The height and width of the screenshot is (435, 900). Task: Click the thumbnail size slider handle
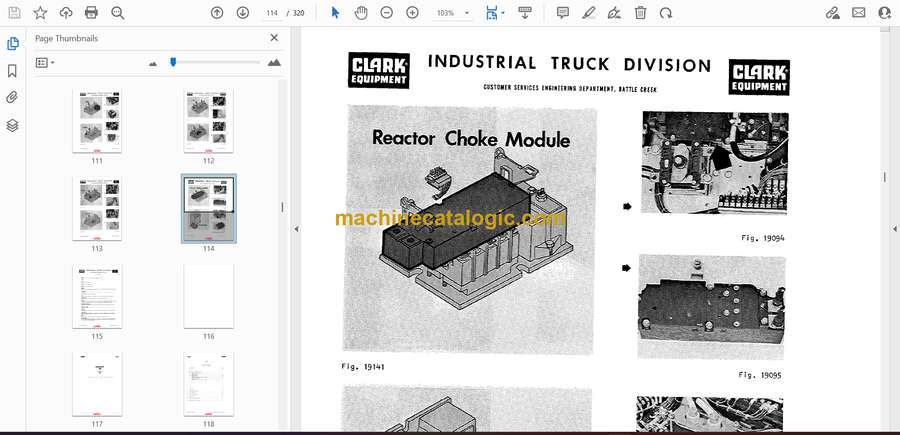[x=173, y=62]
